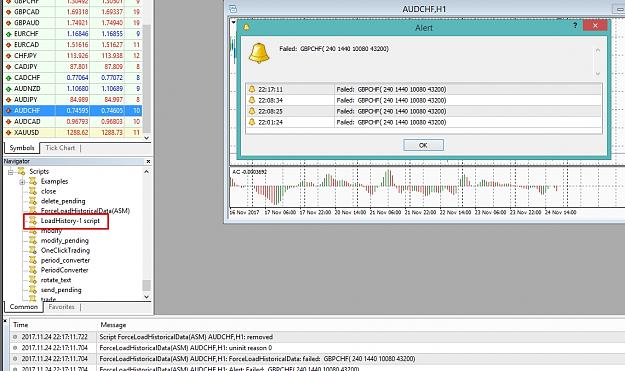Switch to the Symbols tab
The image size is (625, 371).
[22, 148]
